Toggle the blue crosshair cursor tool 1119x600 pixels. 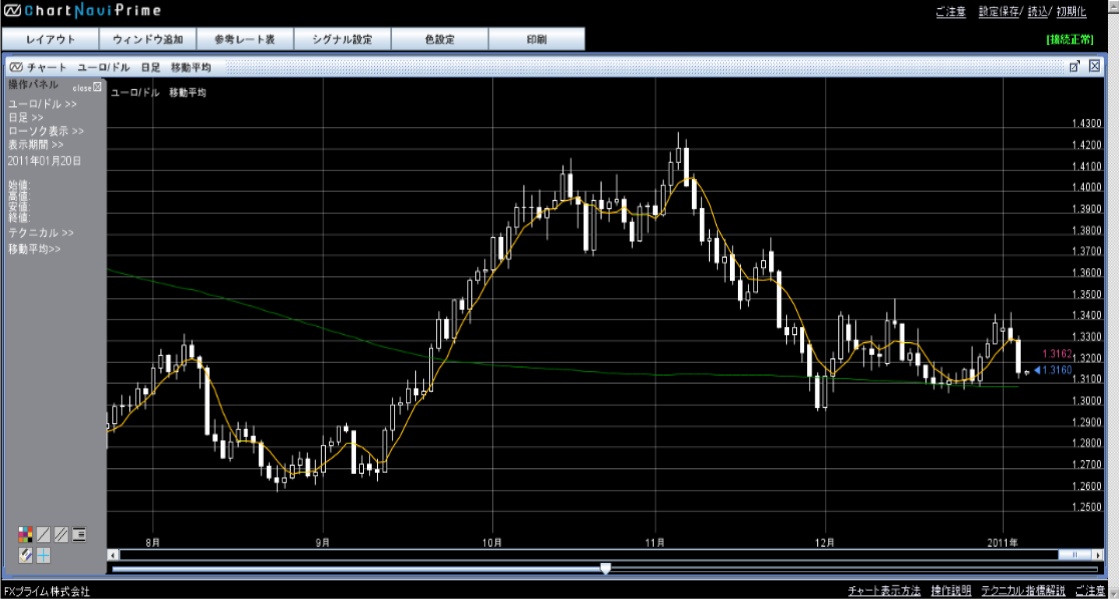[x=44, y=555]
